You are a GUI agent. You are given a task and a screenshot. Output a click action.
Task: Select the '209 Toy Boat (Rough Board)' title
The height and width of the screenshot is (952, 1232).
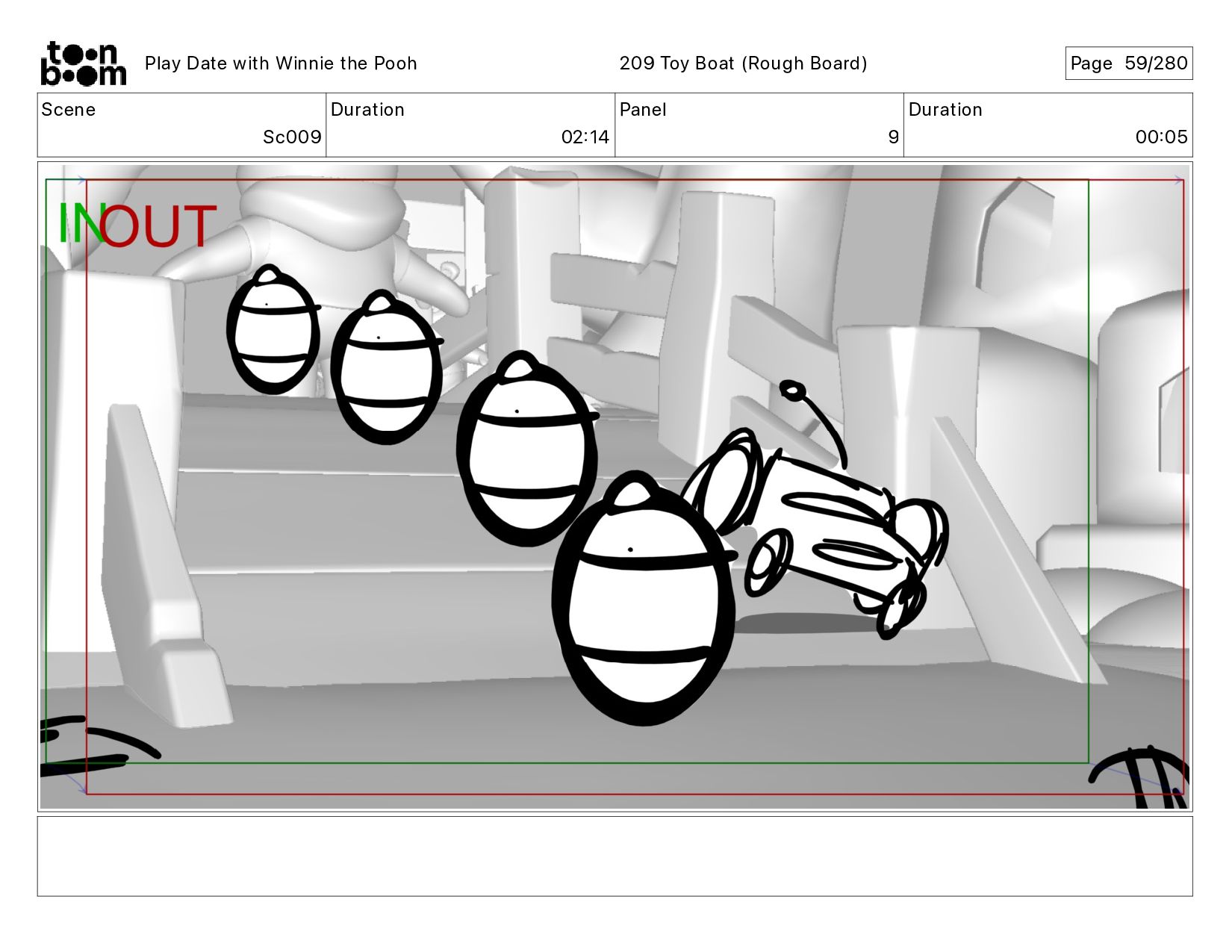(x=743, y=63)
